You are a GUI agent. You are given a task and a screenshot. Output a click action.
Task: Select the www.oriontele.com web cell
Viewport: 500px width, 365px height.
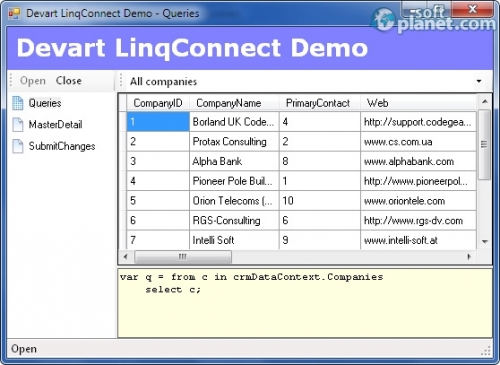[418, 201]
